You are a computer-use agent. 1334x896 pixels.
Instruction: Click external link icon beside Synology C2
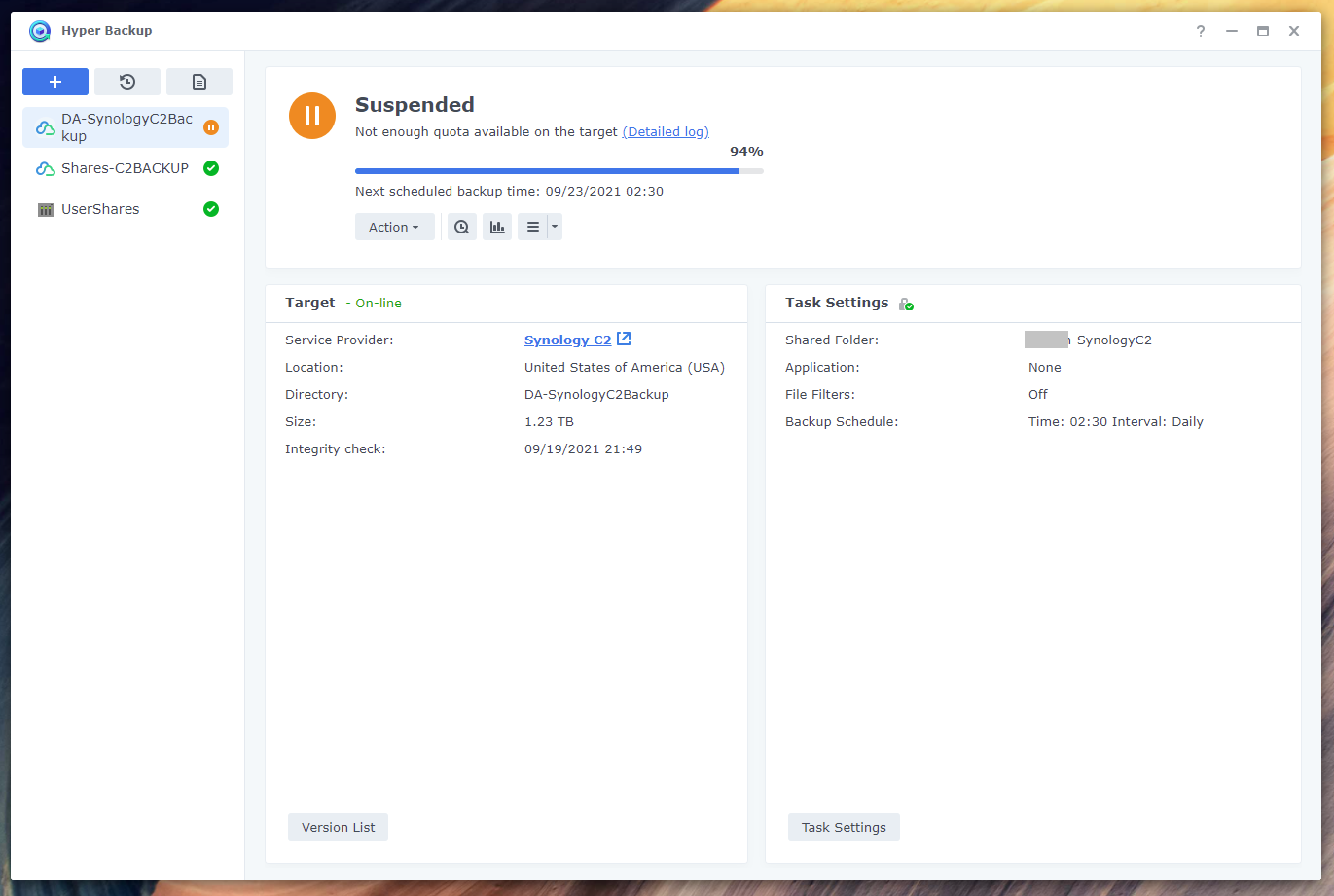tap(625, 339)
